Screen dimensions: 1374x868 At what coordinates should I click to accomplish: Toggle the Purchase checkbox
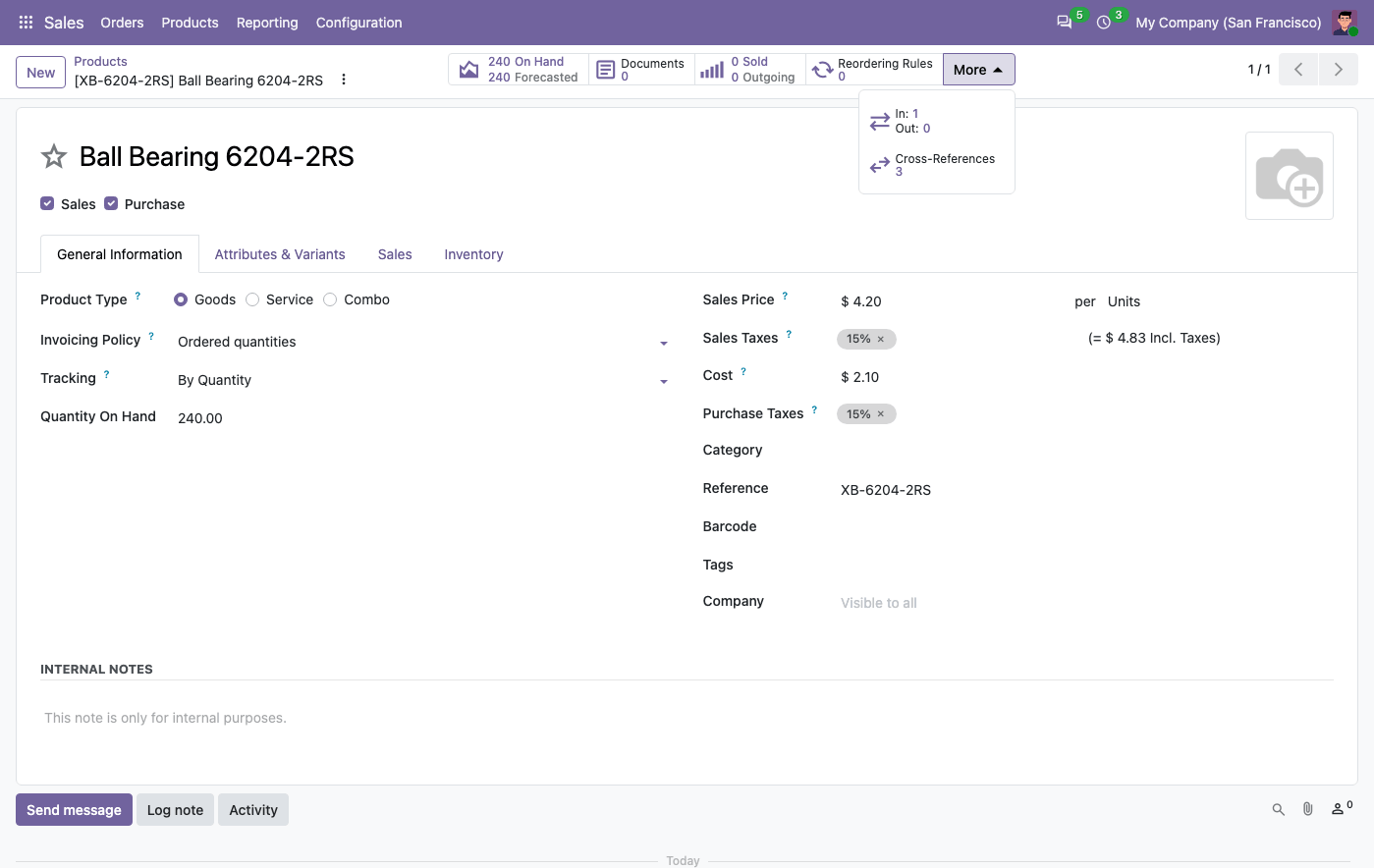pos(111,203)
